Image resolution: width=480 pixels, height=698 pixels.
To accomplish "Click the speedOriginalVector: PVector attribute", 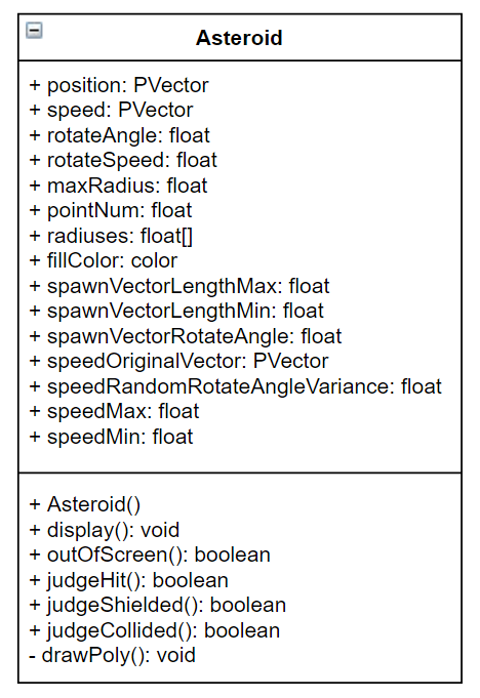I will coord(179,361).
